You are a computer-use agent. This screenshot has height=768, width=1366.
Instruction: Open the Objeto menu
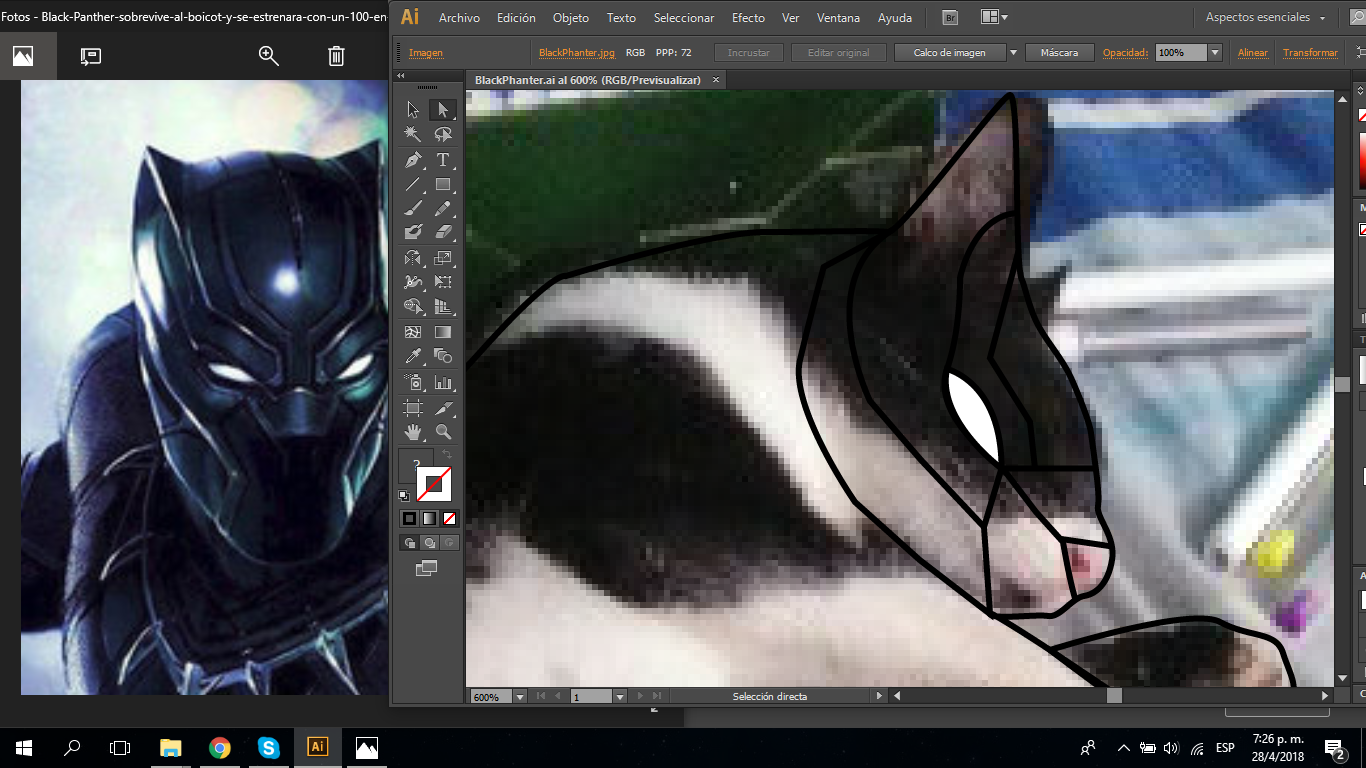click(x=571, y=18)
